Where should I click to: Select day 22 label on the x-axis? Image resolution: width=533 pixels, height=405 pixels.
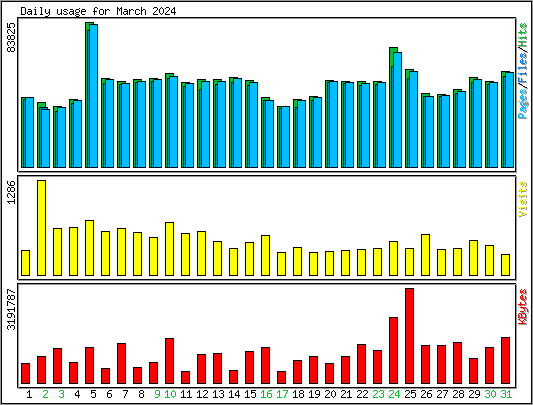(362, 394)
